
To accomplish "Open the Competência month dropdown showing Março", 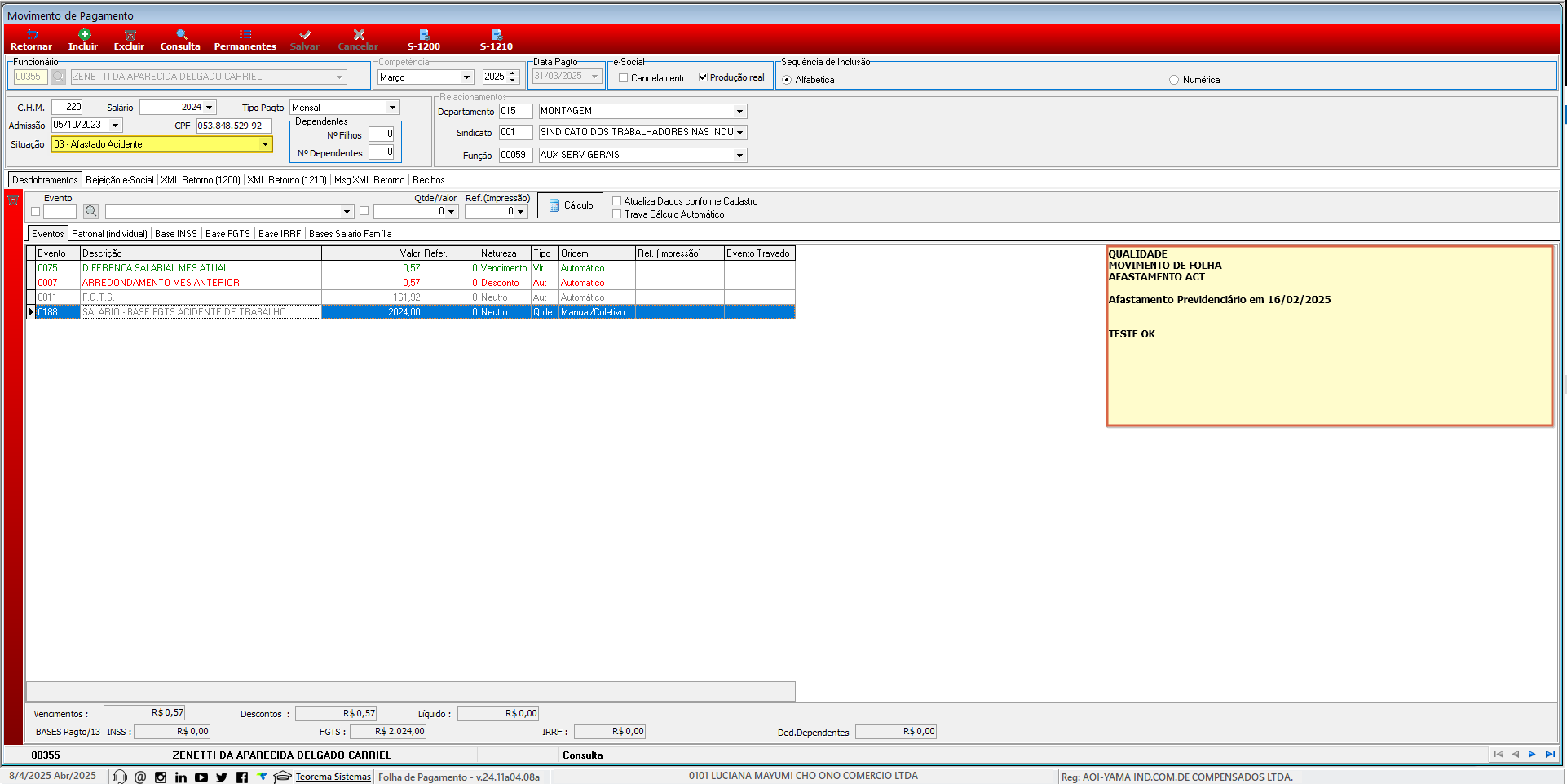I will tap(466, 77).
